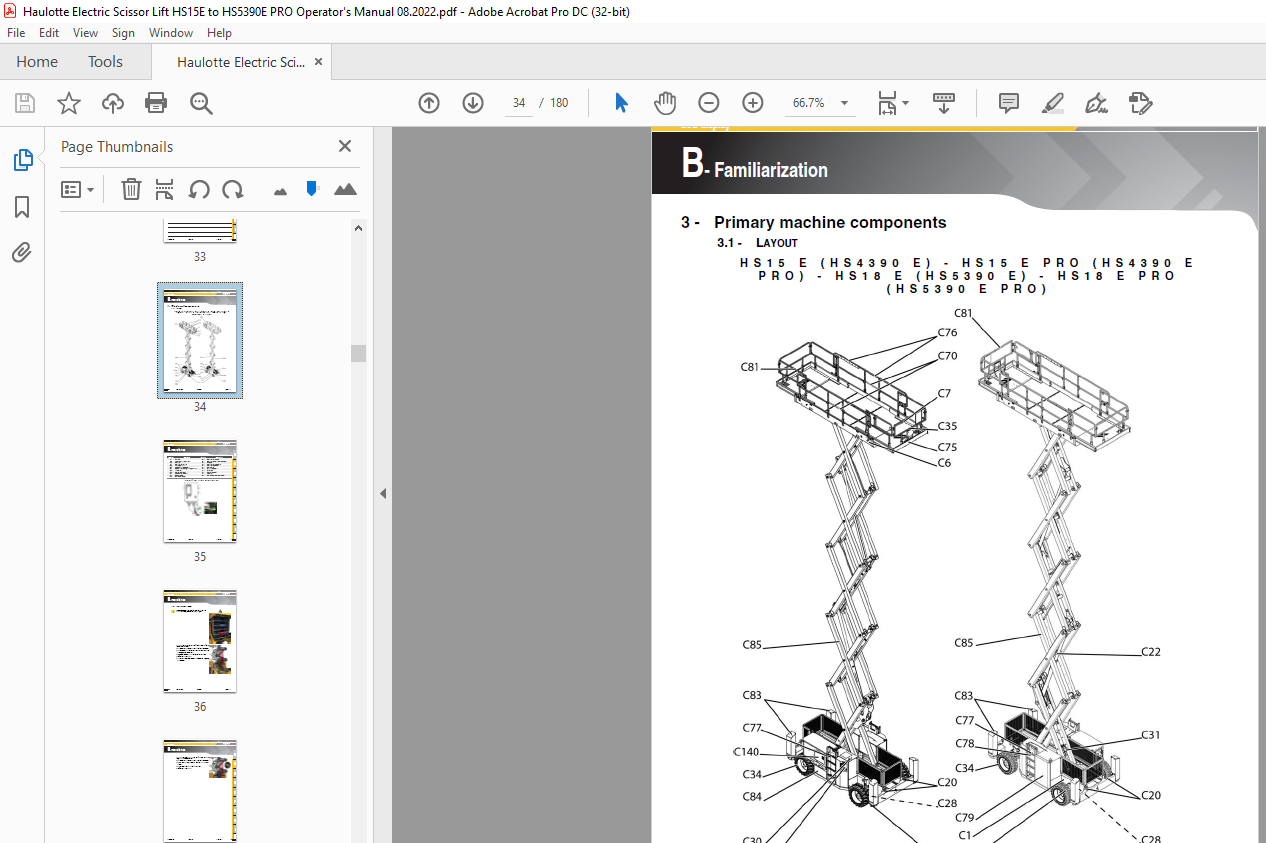The height and width of the screenshot is (843, 1266).
Task: Select the Haulotte Electric Sci... document tab
Action: (x=241, y=62)
